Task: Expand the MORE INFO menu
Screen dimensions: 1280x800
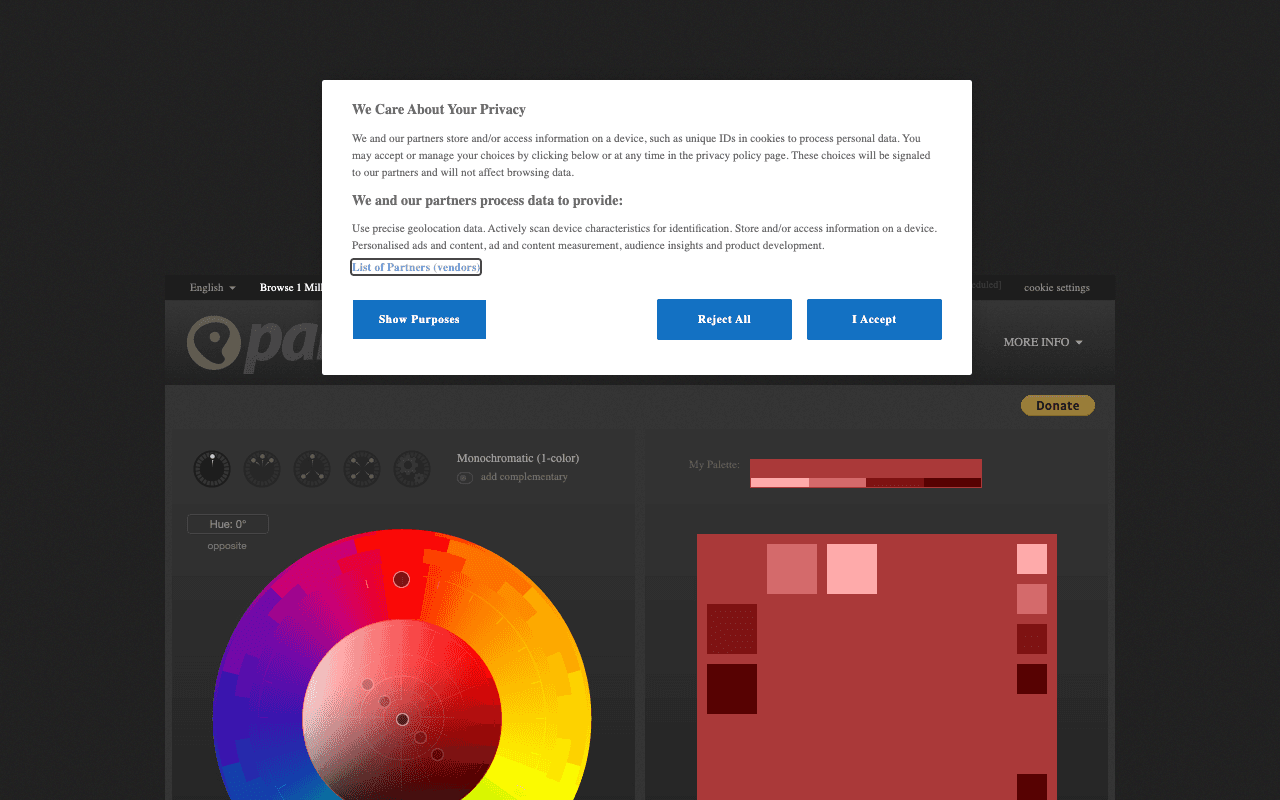Action: click(1043, 342)
